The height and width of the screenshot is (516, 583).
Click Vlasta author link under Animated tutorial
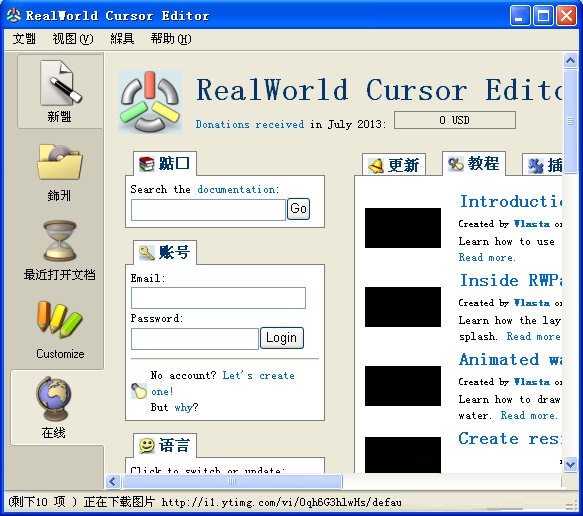[x=532, y=382]
